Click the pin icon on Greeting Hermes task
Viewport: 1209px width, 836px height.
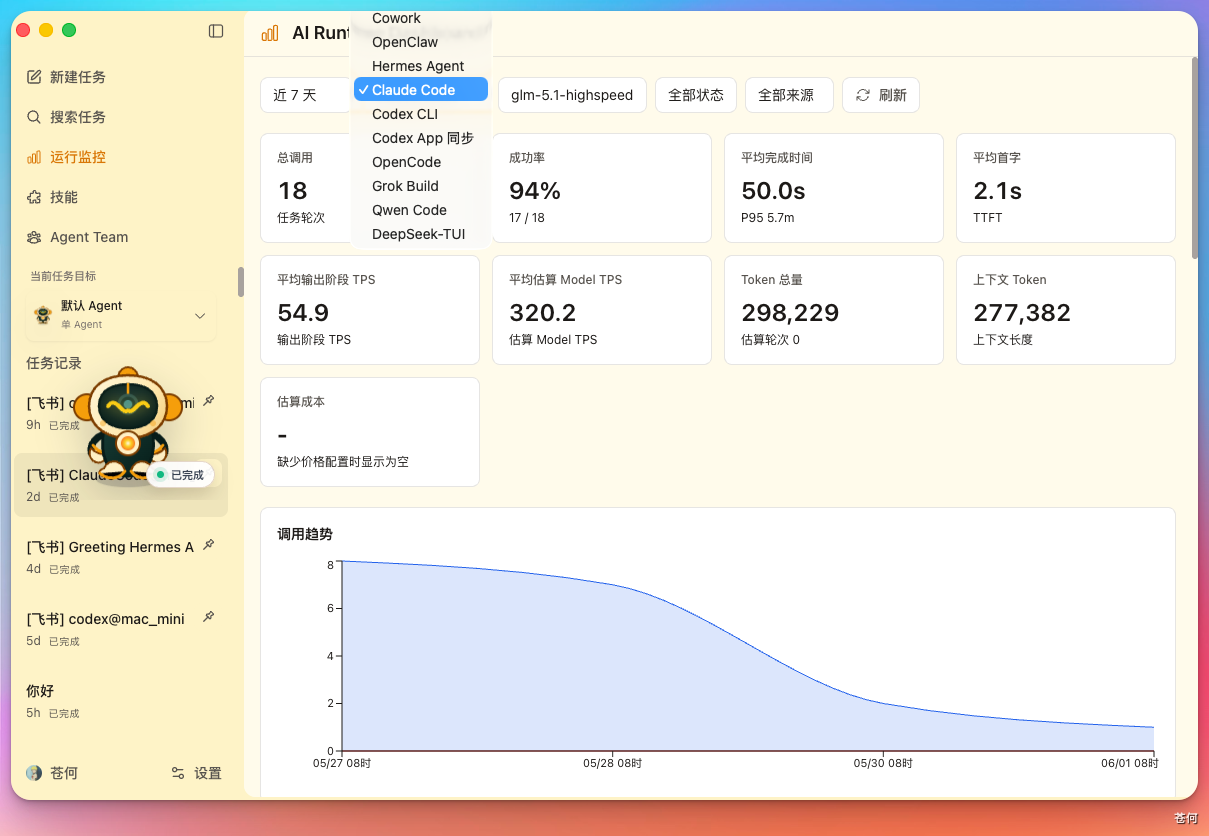pyautogui.click(x=208, y=545)
